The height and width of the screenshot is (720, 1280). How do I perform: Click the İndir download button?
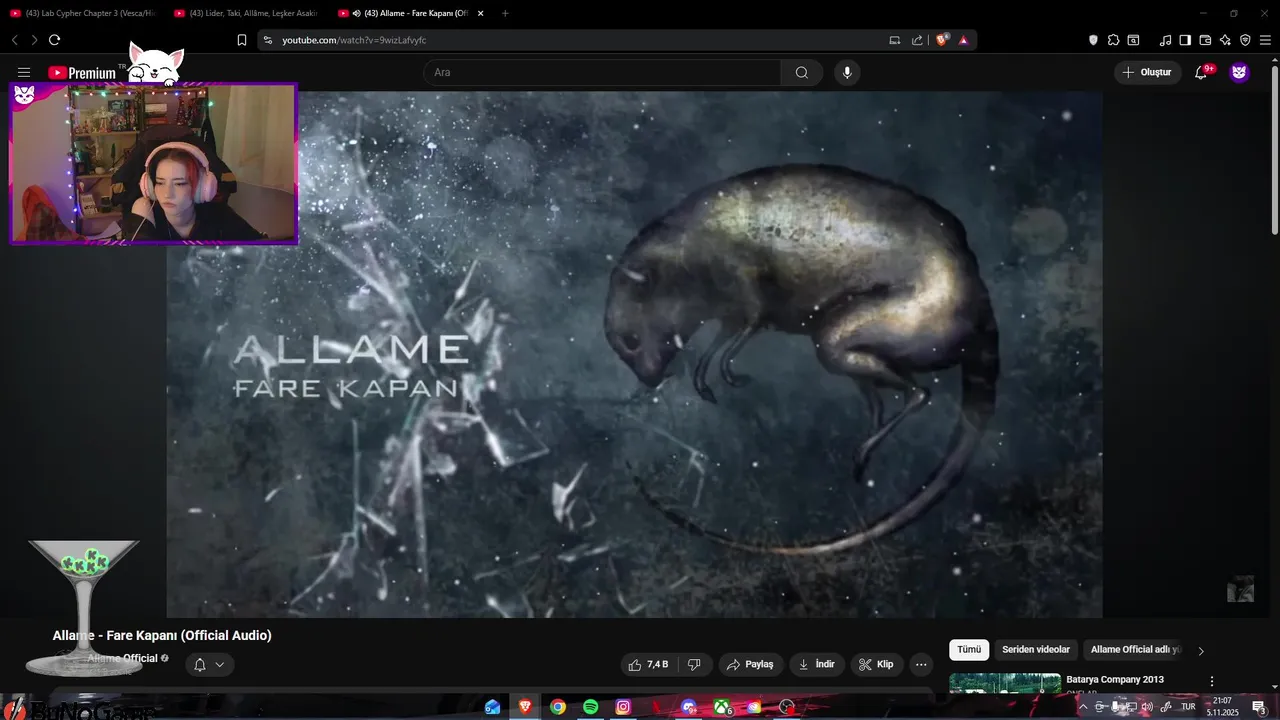817,664
